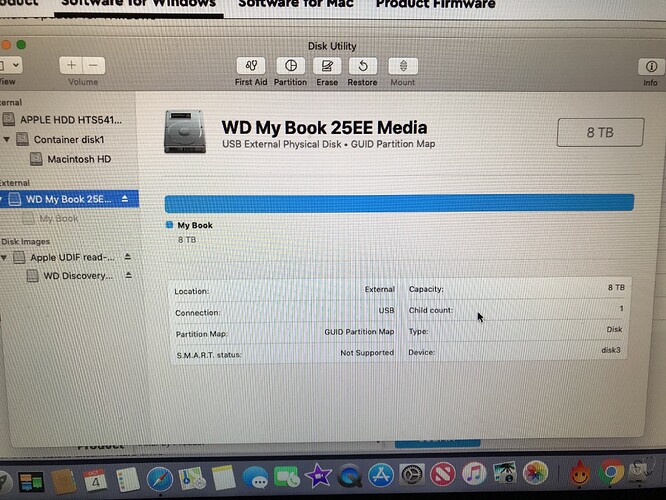Click the Location value 'External'
666x500 pixels.
pyautogui.click(x=380, y=289)
